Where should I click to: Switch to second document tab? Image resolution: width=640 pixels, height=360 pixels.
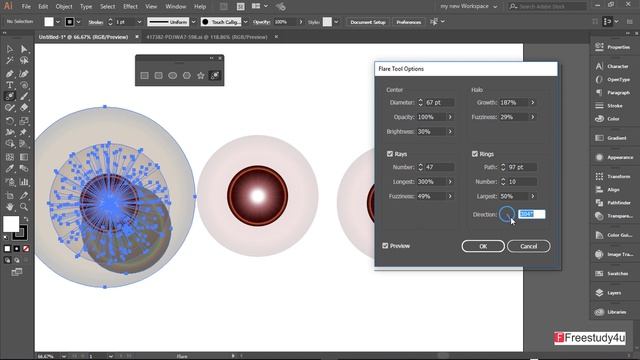[x=207, y=37]
